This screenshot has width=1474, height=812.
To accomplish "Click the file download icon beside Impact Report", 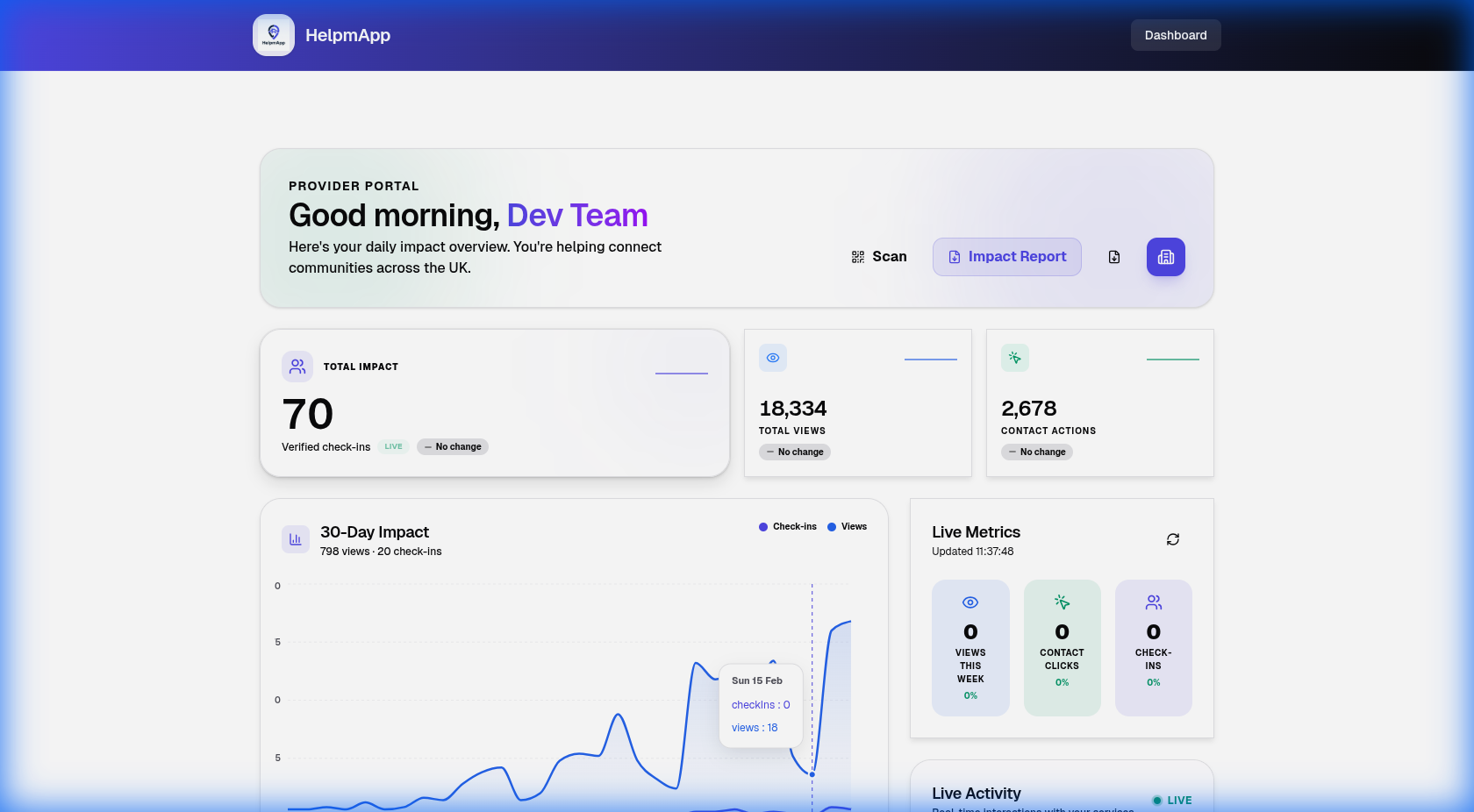I will [x=1113, y=257].
